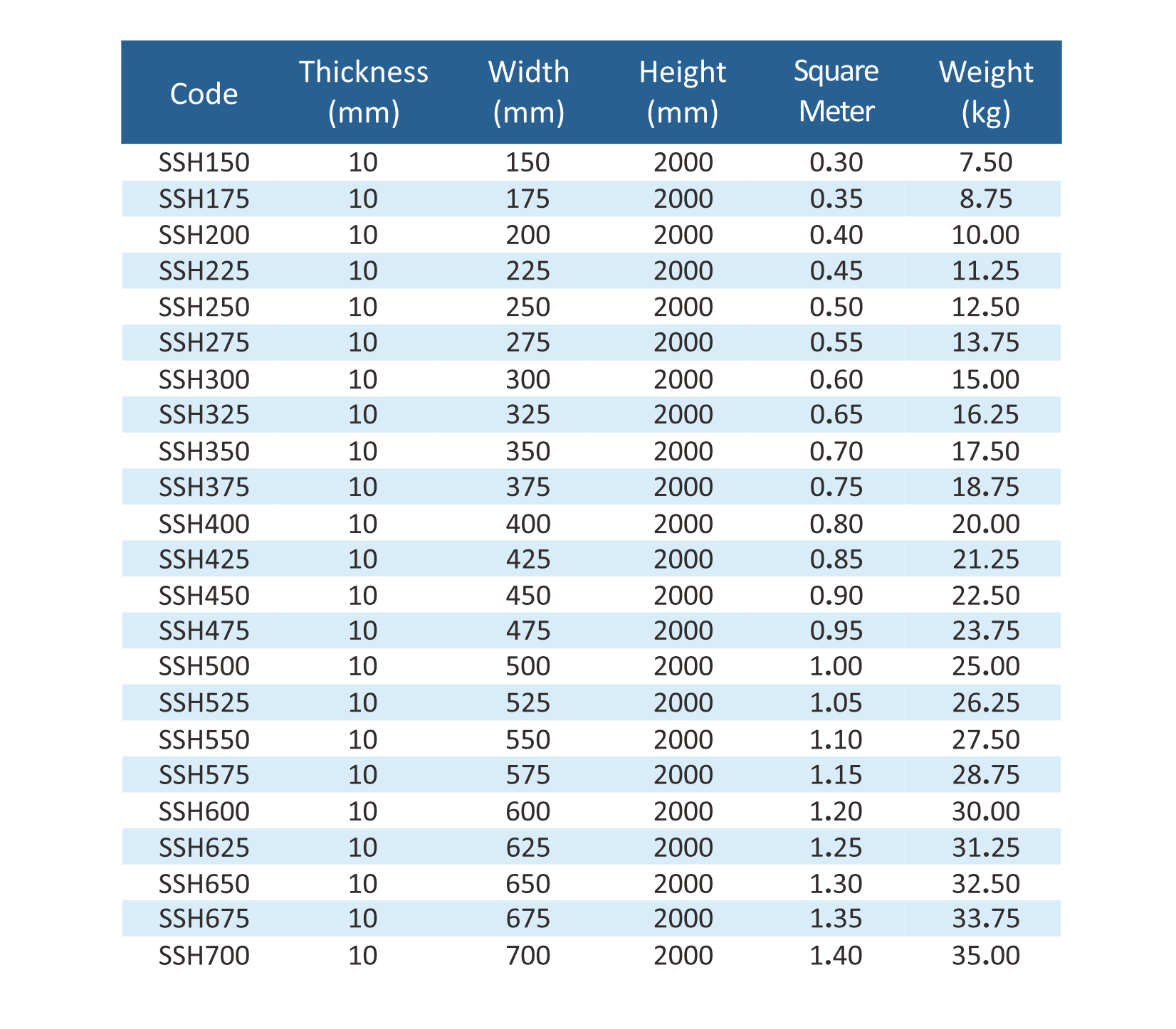The height and width of the screenshot is (1029, 1176).
Task: Click the thickness cell in the SSH600 row
Action: coord(363,812)
